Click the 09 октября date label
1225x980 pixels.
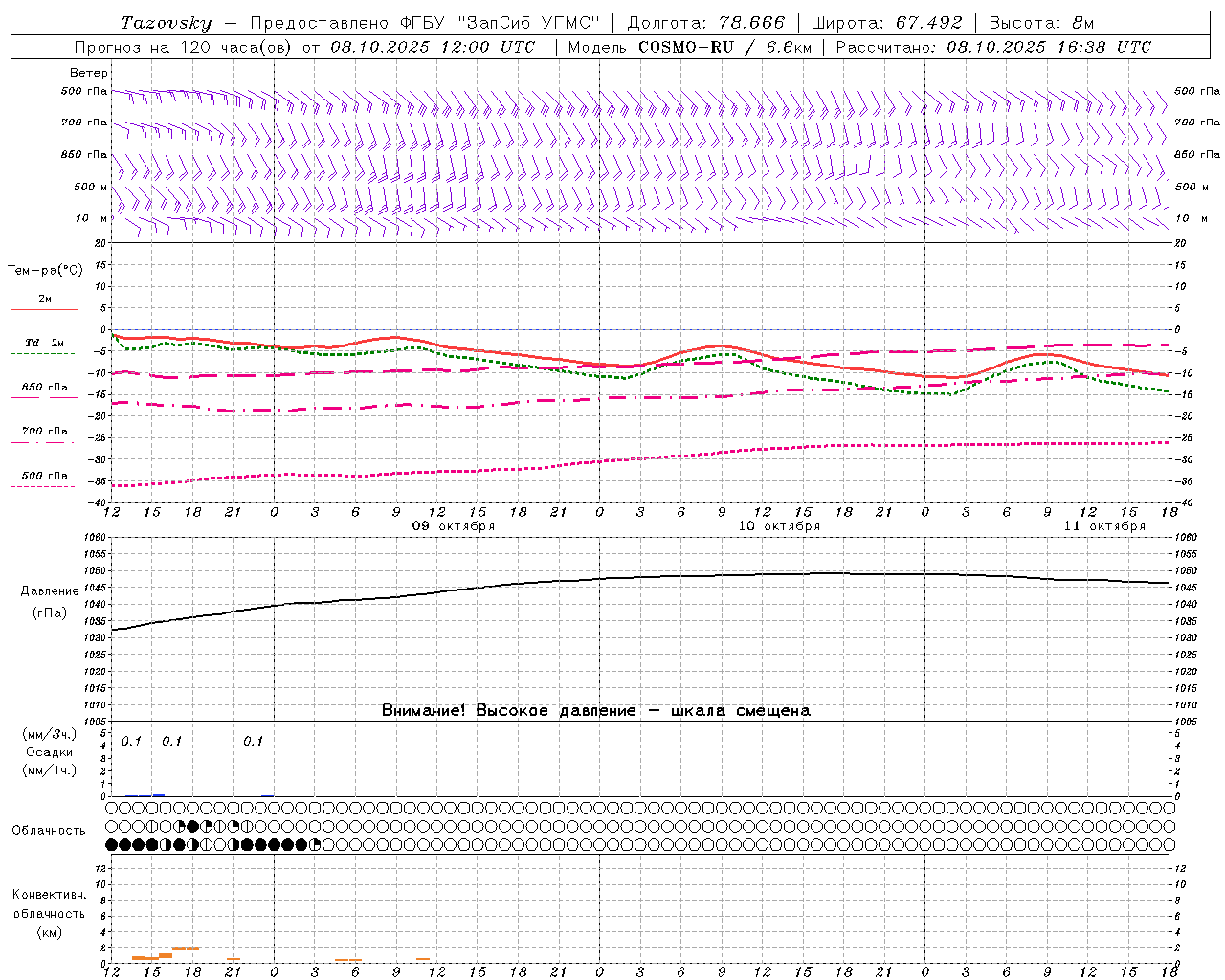pyautogui.click(x=454, y=526)
